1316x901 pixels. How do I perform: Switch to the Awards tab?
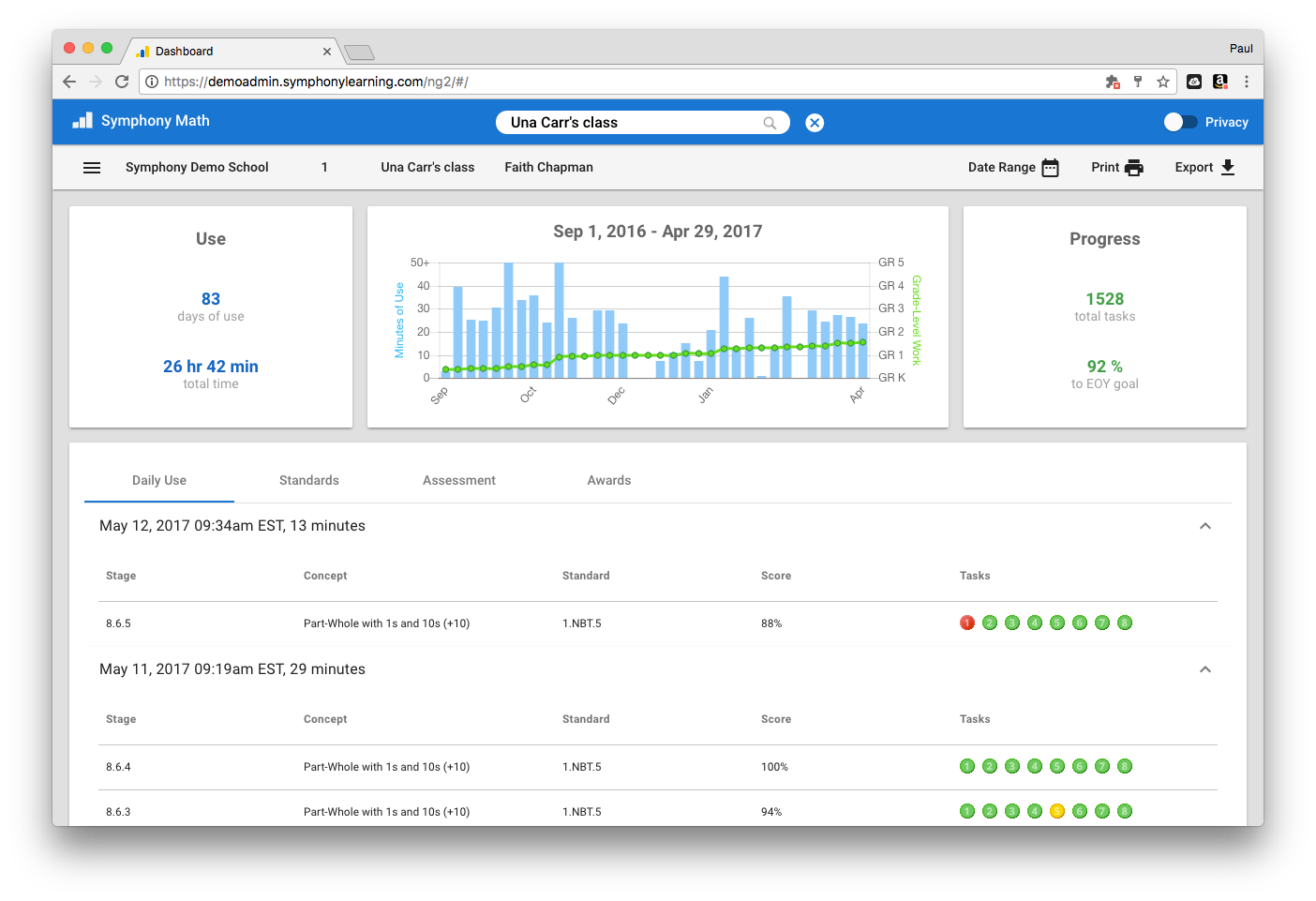[x=609, y=480]
